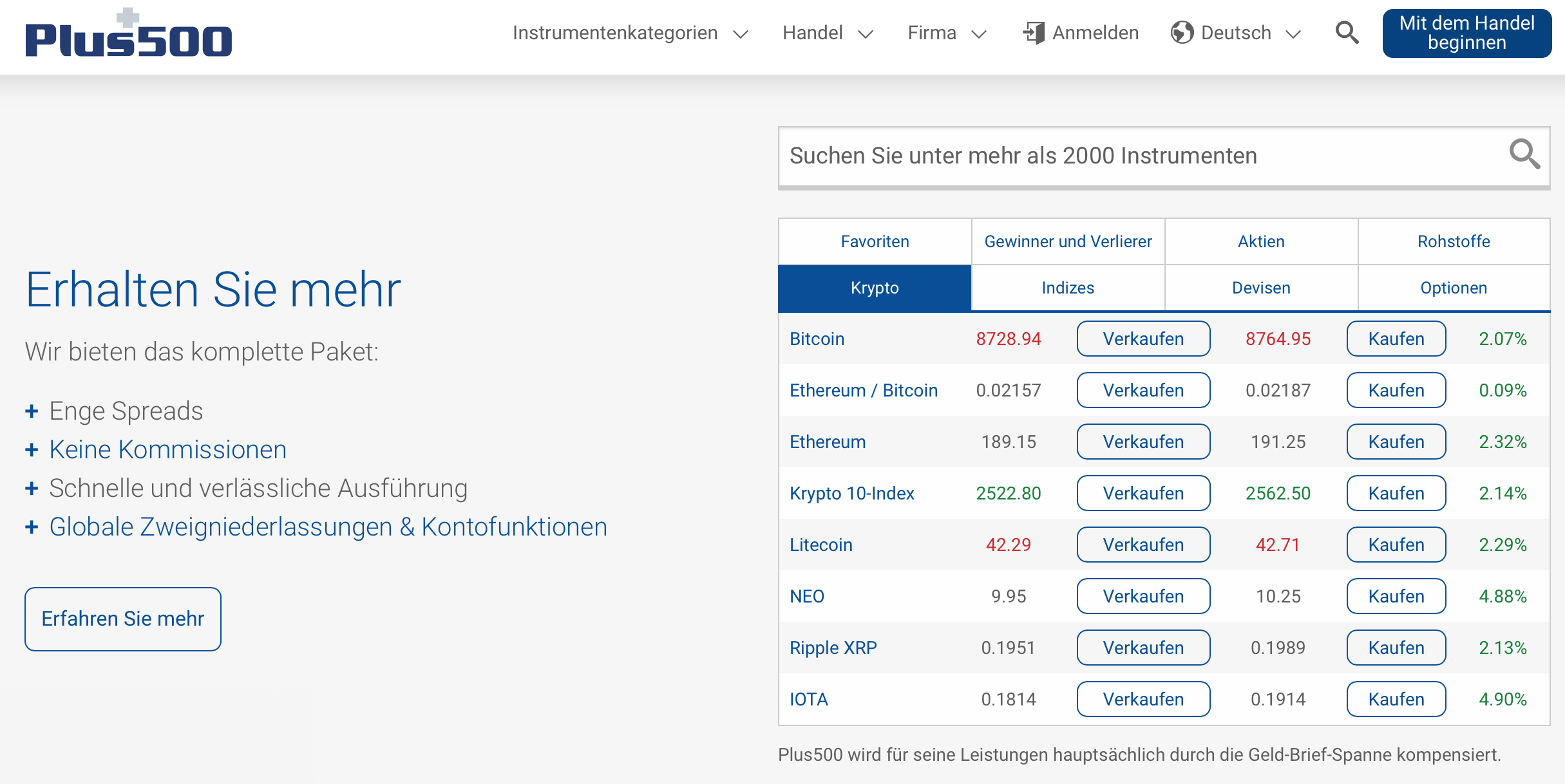Click Kaufen for Litecoin

[x=1396, y=545]
